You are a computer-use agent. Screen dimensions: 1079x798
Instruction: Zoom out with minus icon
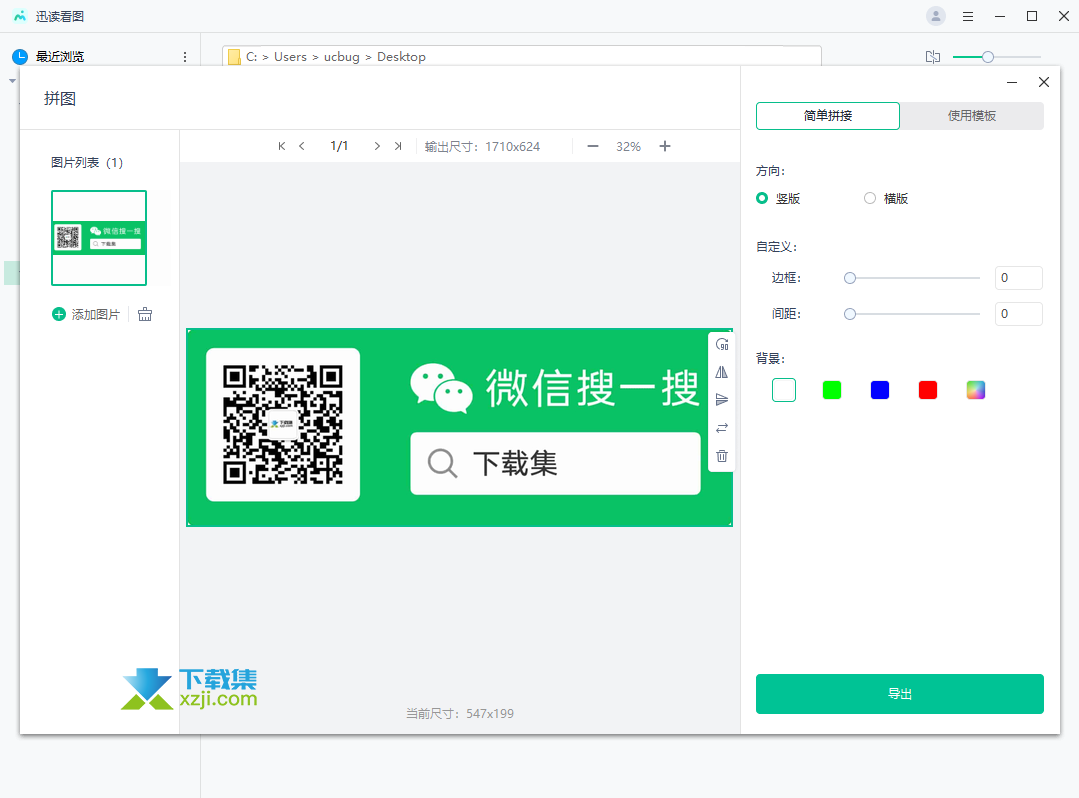tap(592, 146)
